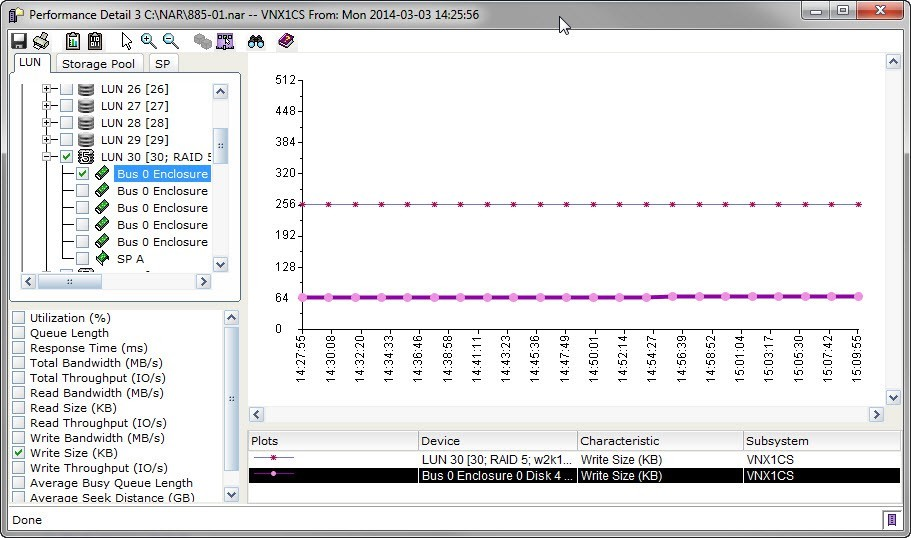
Task: Click the LUN 26 disk stack icon
Action: pyautogui.click(x=86, y=89)
